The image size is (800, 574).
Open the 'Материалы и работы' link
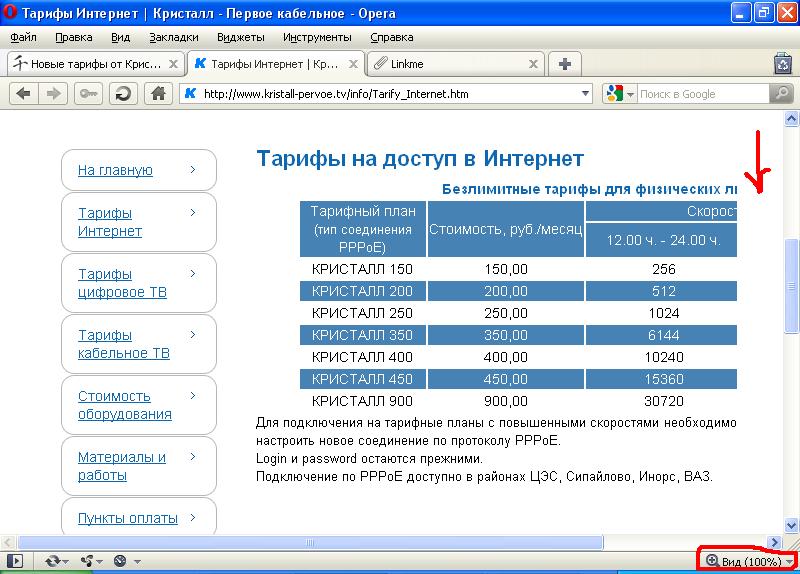122,466
